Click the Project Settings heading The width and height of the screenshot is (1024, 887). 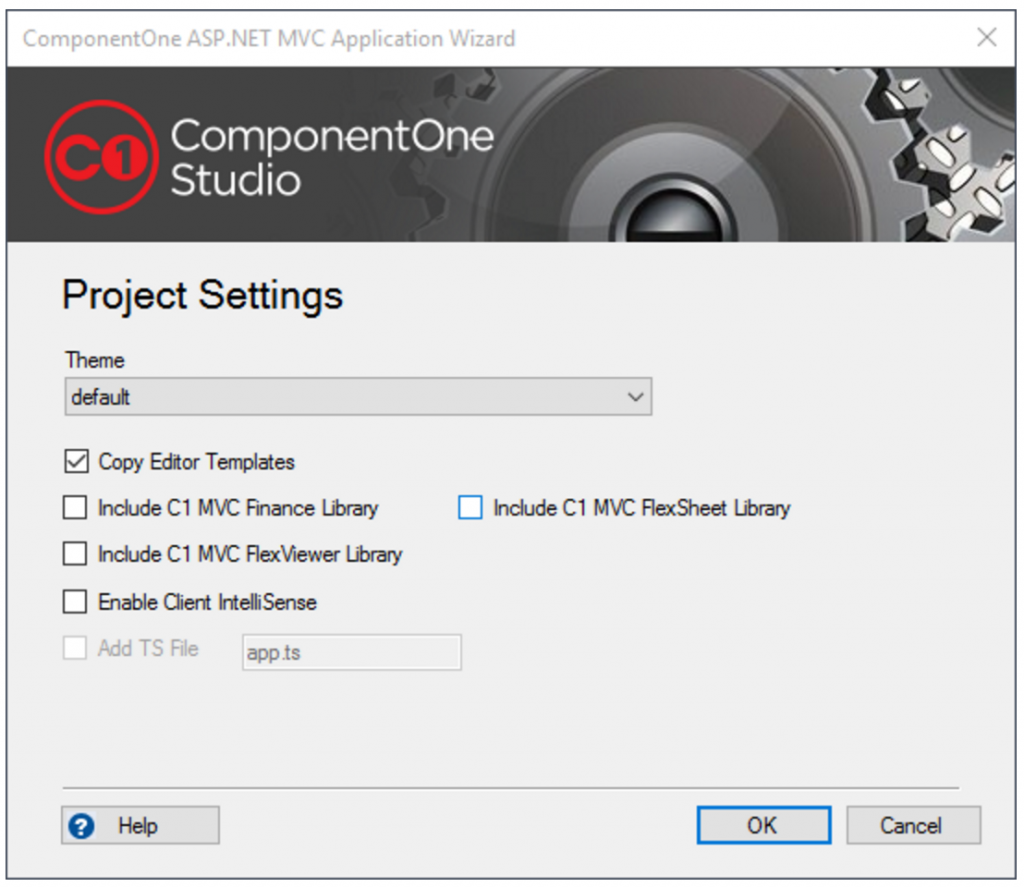pyautogui.click(x=202, y=295)
